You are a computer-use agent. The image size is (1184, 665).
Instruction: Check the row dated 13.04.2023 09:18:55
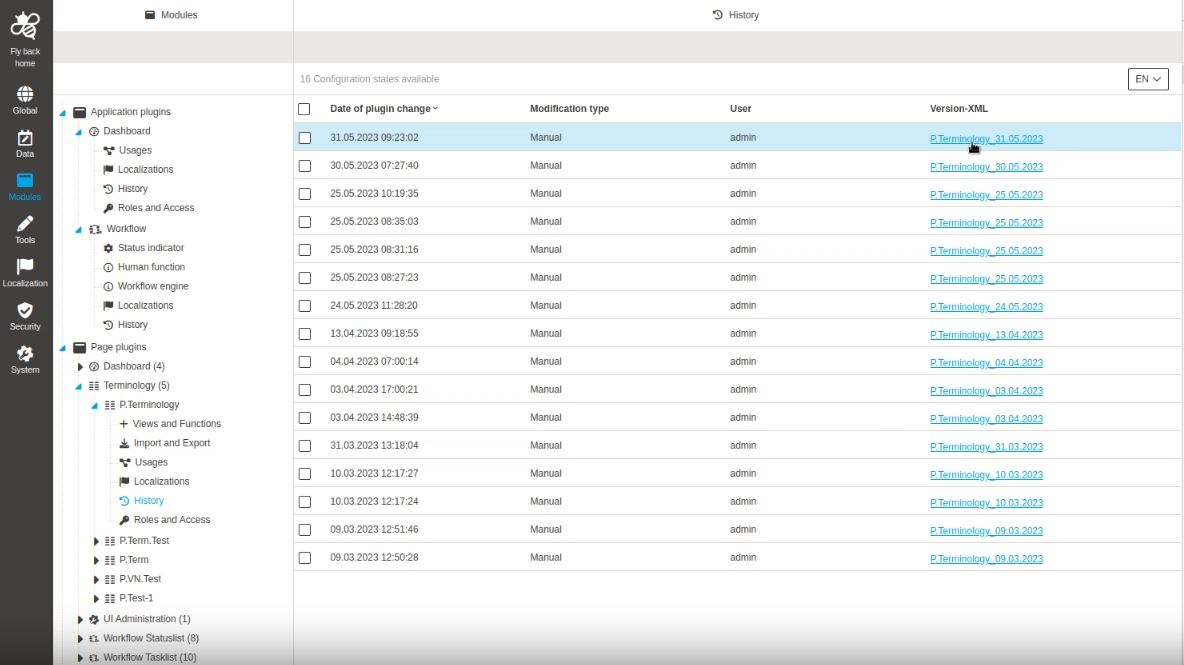coord(304,334)
